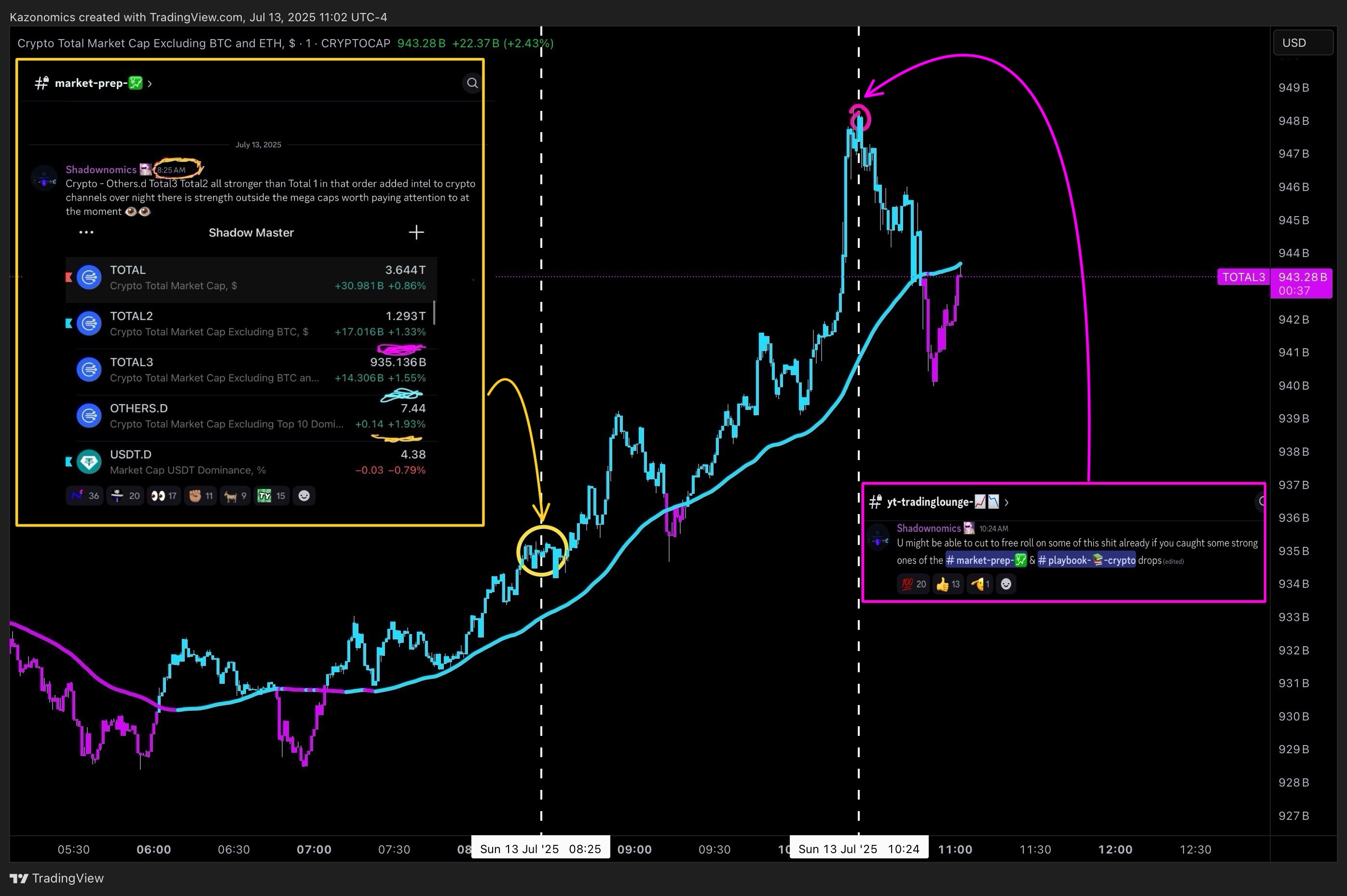The image size is (1347, 896).
Task: Select the OTHERS.D symbol logo
Action: [89, 415]
